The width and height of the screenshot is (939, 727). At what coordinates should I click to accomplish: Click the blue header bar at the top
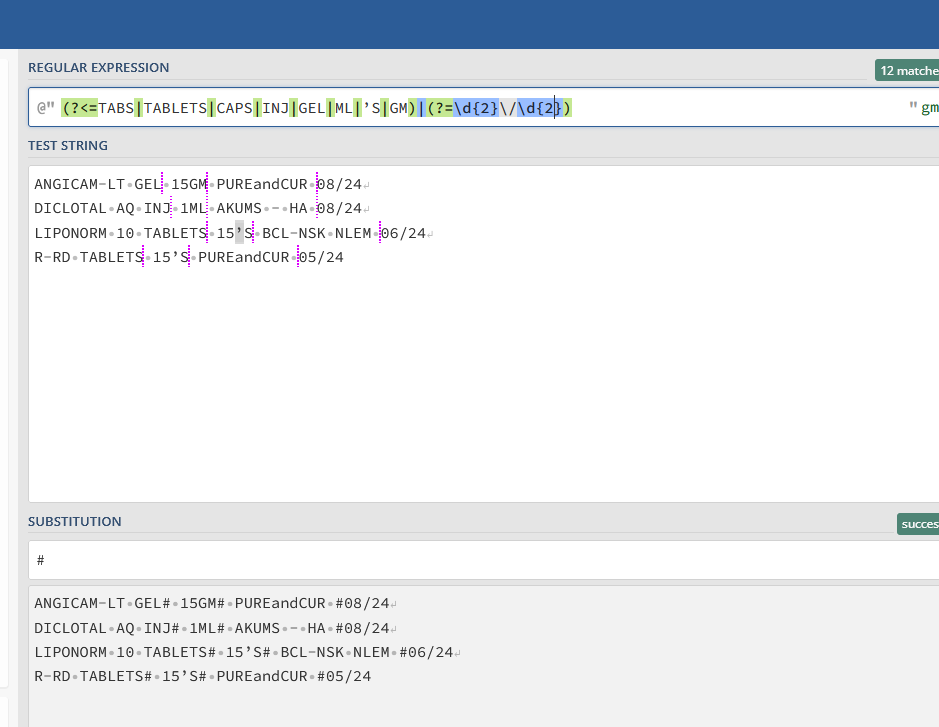click(x=470, y=20)
